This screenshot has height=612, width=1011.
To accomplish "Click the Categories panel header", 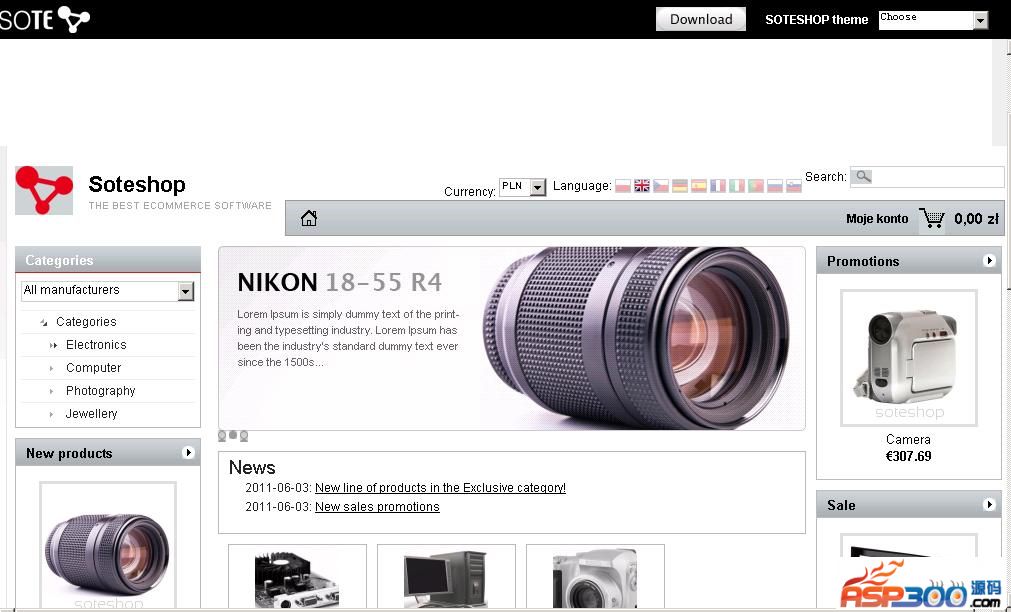I will [108, 260].
